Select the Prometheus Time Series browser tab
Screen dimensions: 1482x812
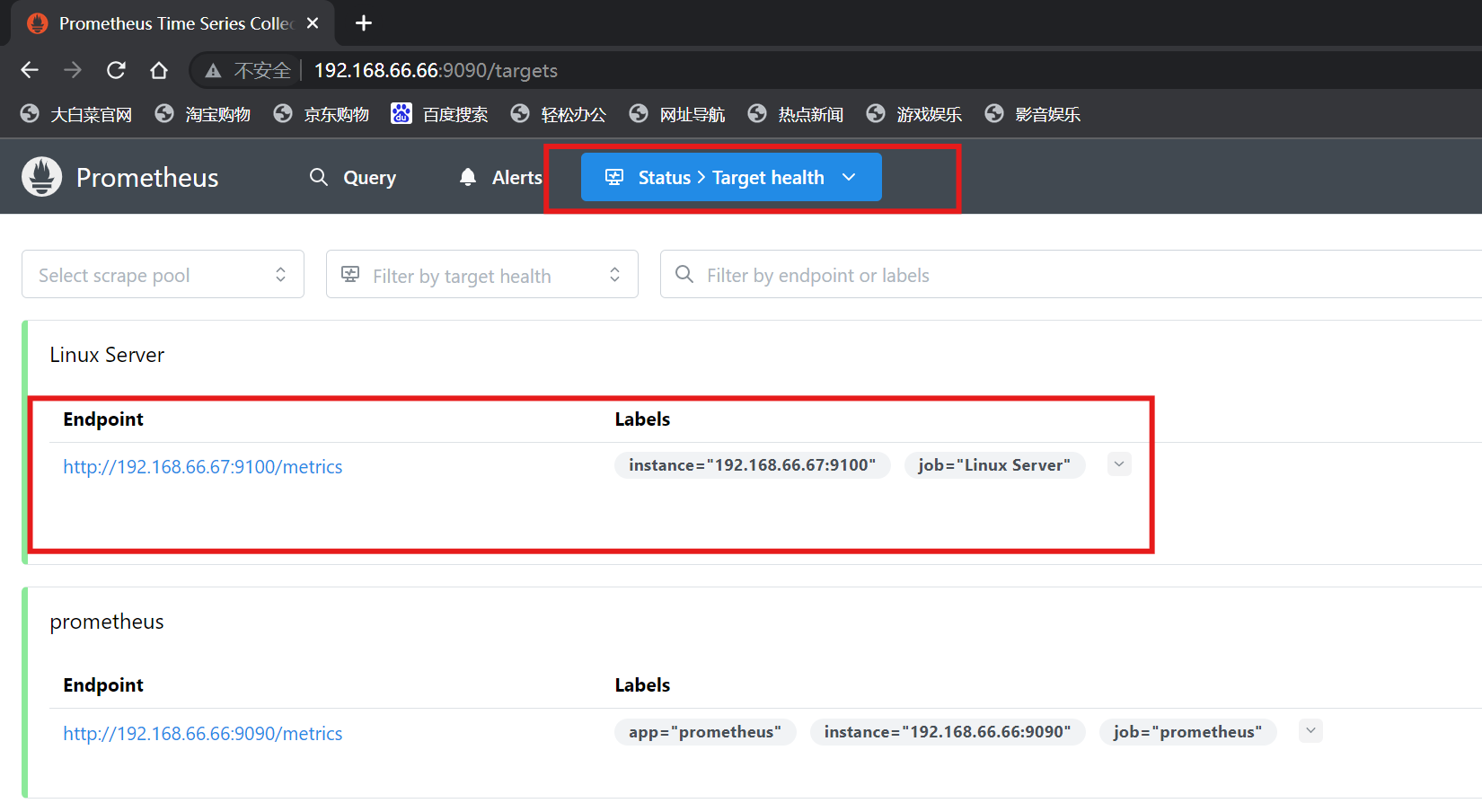[x=172, y=23]
